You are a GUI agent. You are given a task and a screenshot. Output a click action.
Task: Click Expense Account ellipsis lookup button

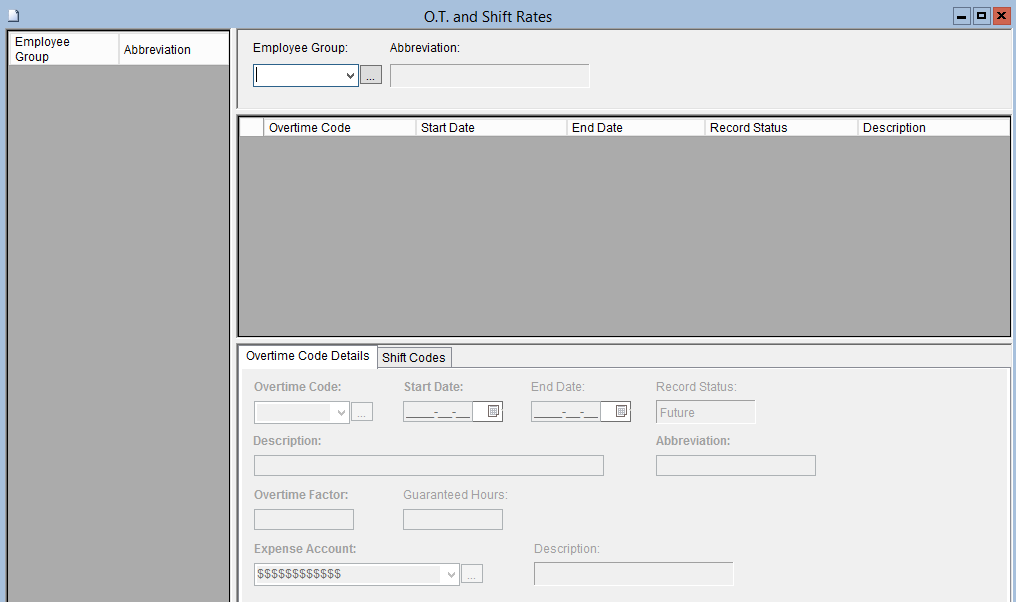(x=472, y=574)
